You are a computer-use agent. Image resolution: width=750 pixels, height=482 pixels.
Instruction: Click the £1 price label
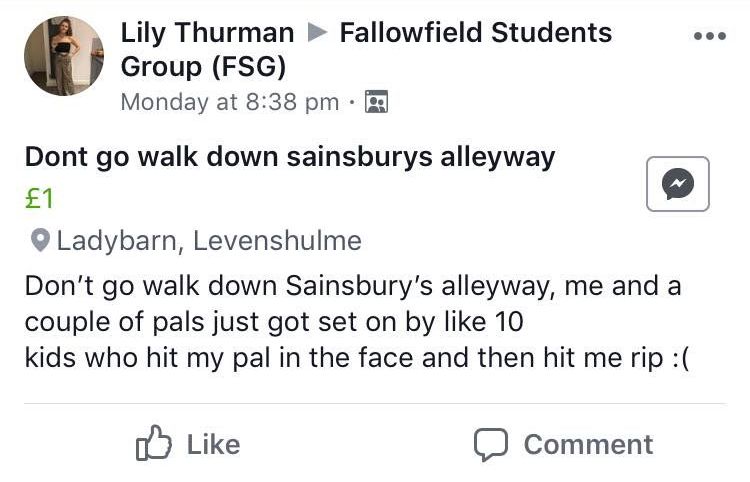pyautogui.click(x=39, y=198)
